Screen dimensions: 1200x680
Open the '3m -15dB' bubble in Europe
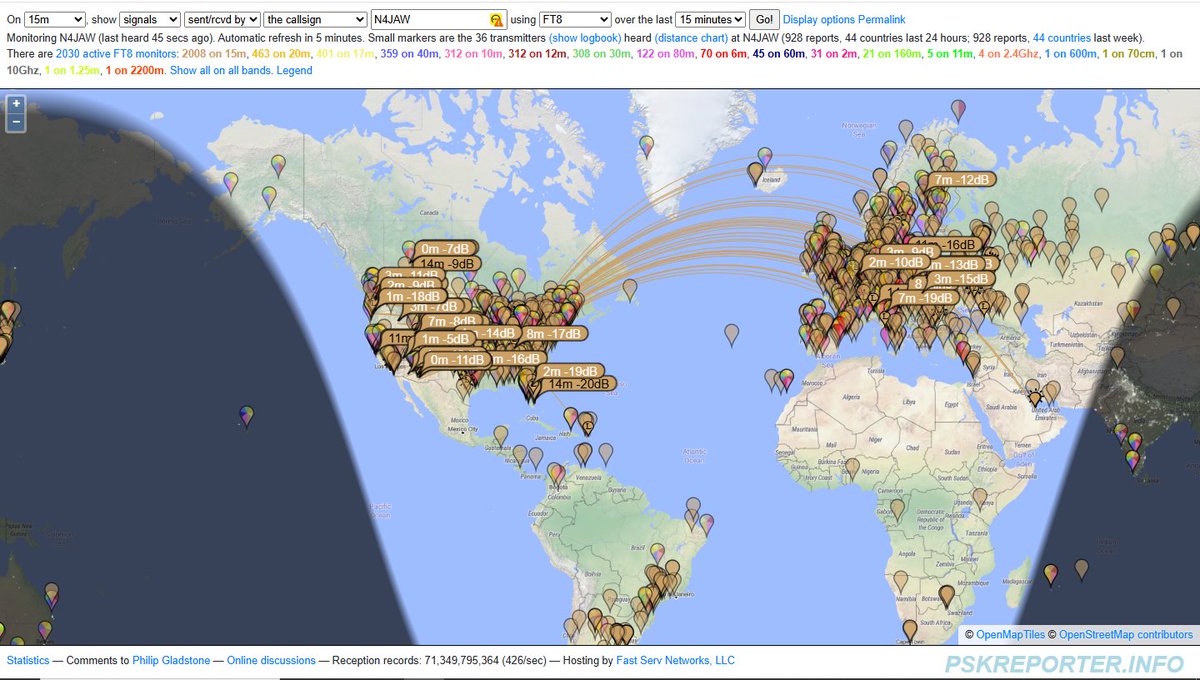(961, 279)
